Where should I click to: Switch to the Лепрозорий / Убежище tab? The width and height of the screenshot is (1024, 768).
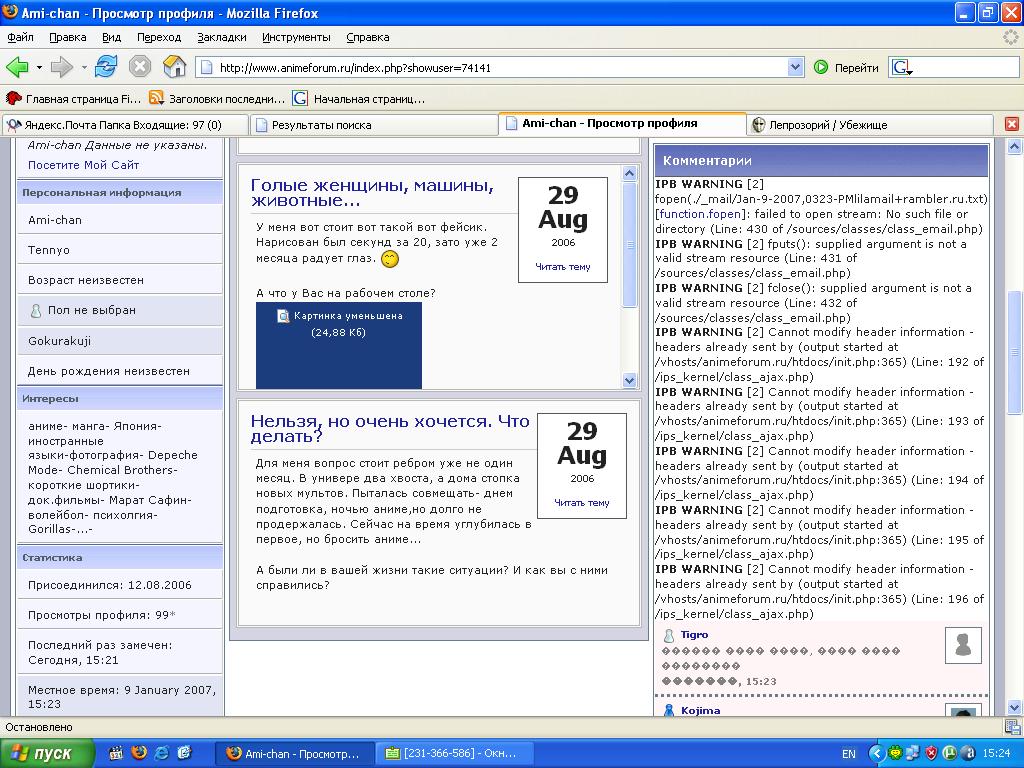870,125
